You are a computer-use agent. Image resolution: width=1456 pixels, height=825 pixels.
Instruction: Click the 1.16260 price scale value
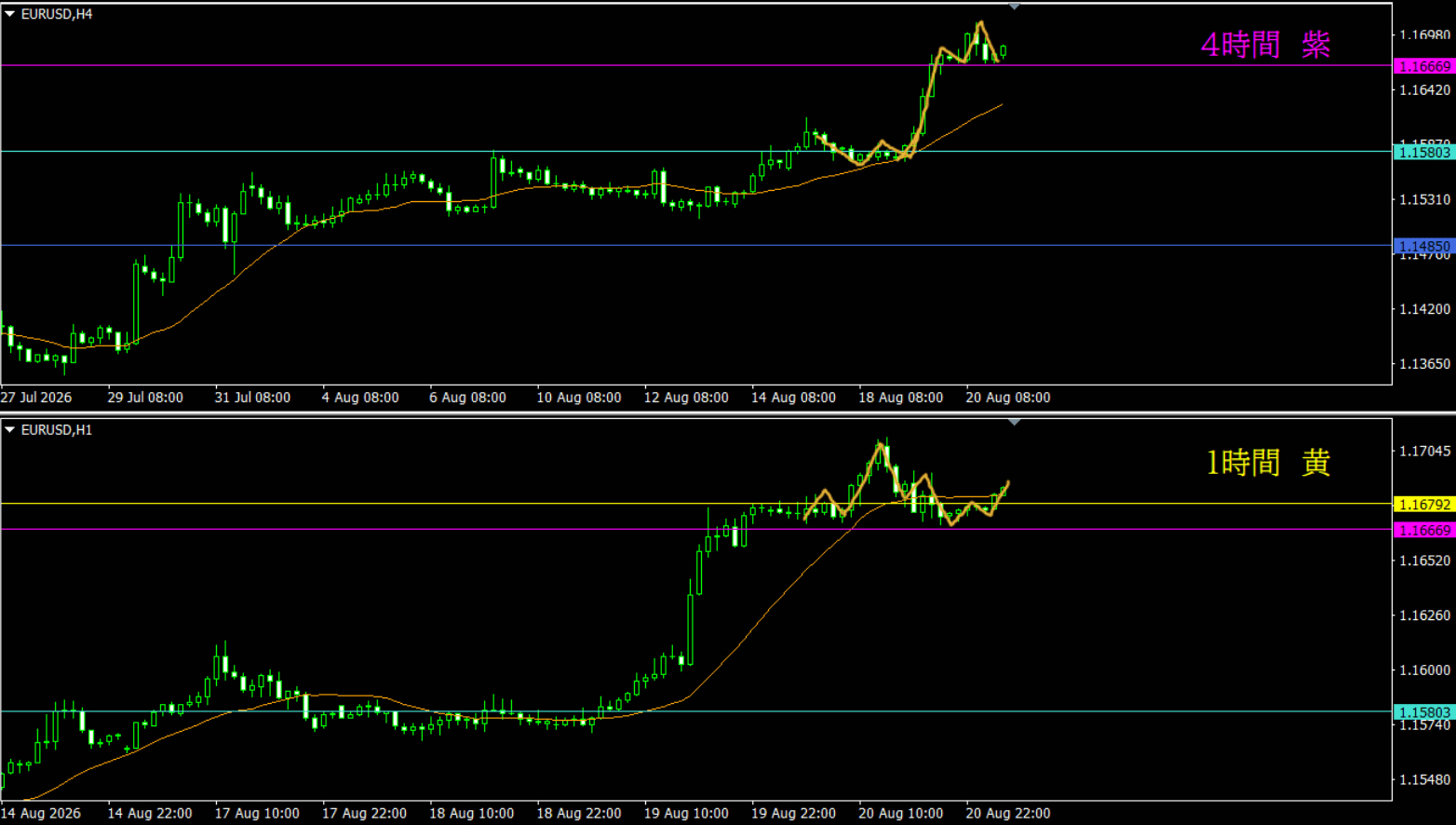click(x=1425, y=615)
